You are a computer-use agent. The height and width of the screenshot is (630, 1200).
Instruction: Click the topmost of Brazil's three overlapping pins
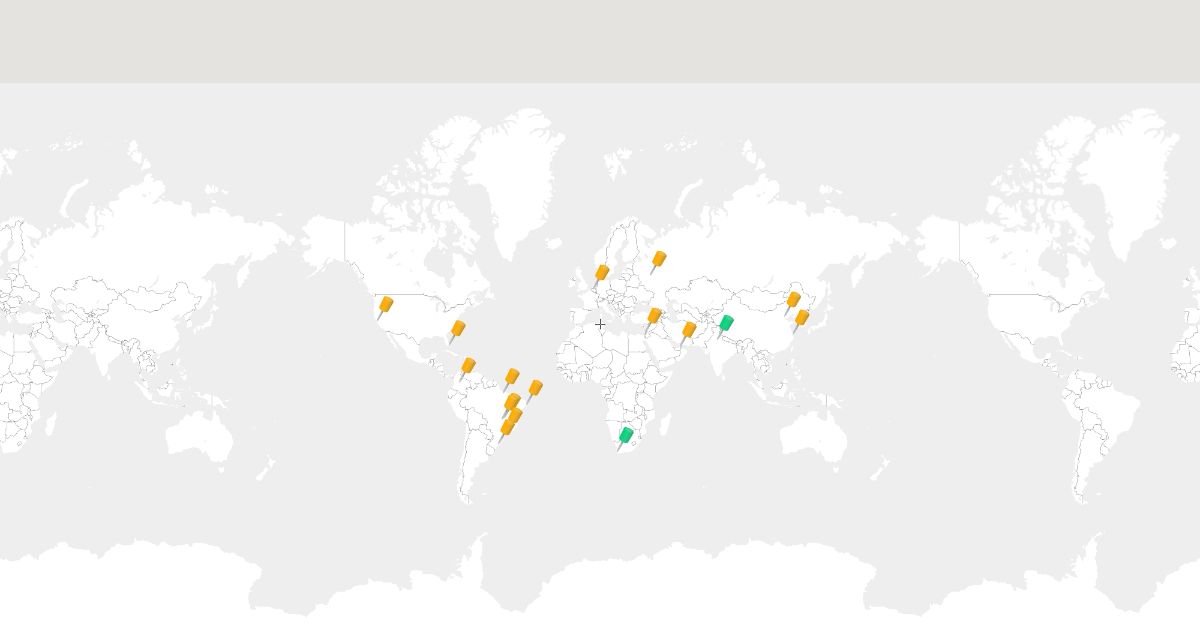tap(513, 402)
